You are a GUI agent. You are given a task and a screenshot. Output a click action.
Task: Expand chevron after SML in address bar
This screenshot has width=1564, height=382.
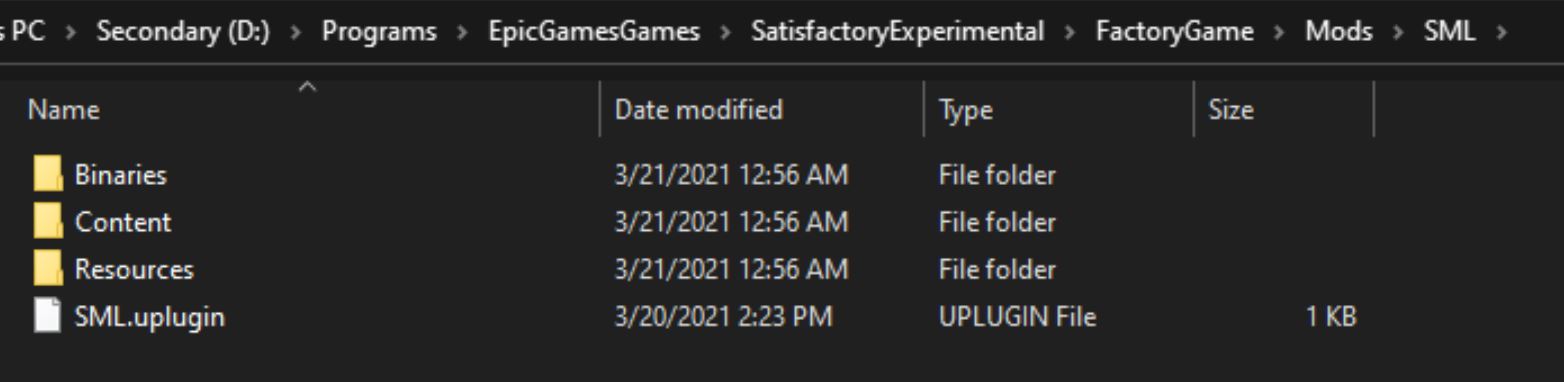pyautogui.click(x=1500, y=32)
